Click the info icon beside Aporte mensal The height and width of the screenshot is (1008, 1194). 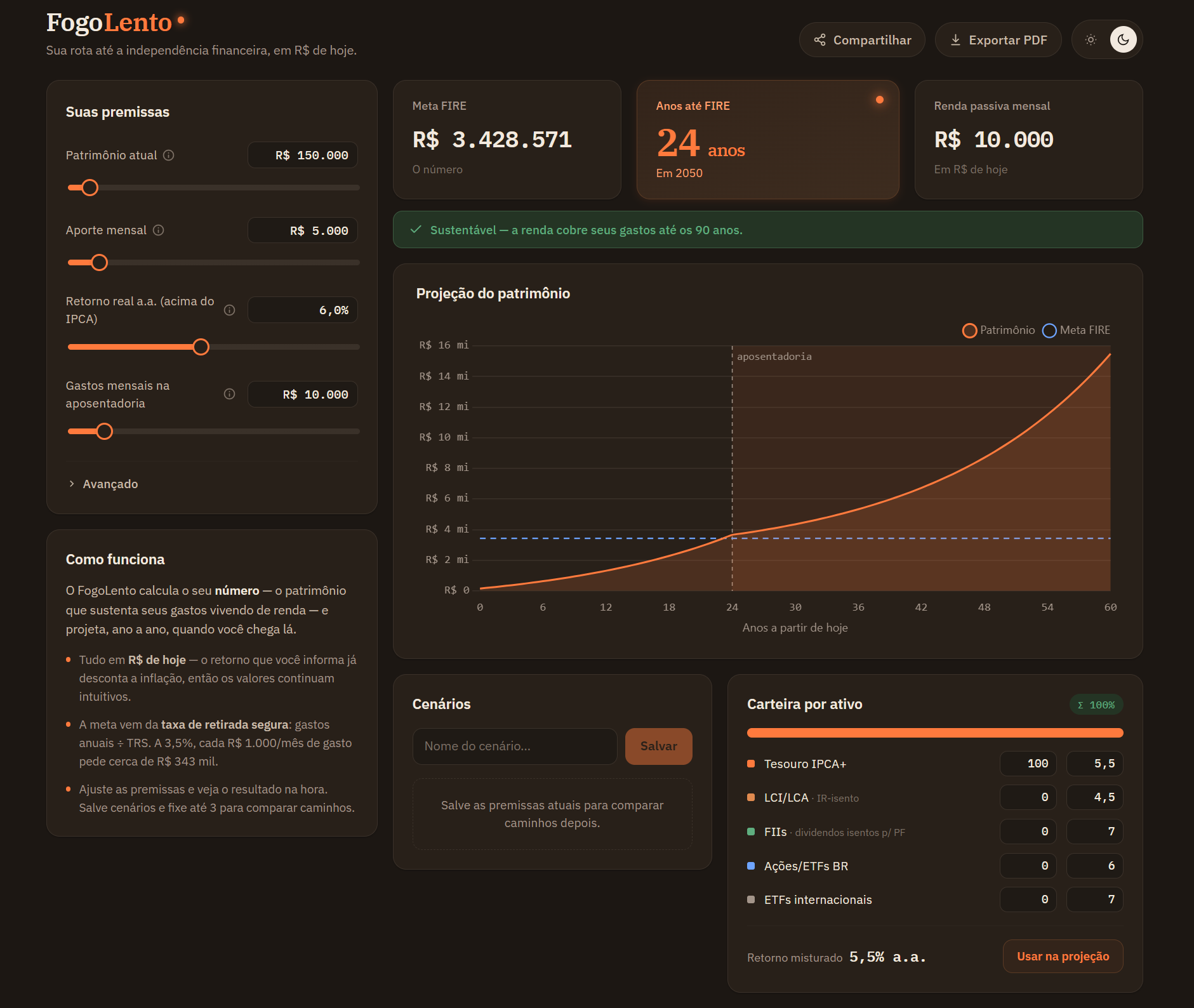pos(159,230)
